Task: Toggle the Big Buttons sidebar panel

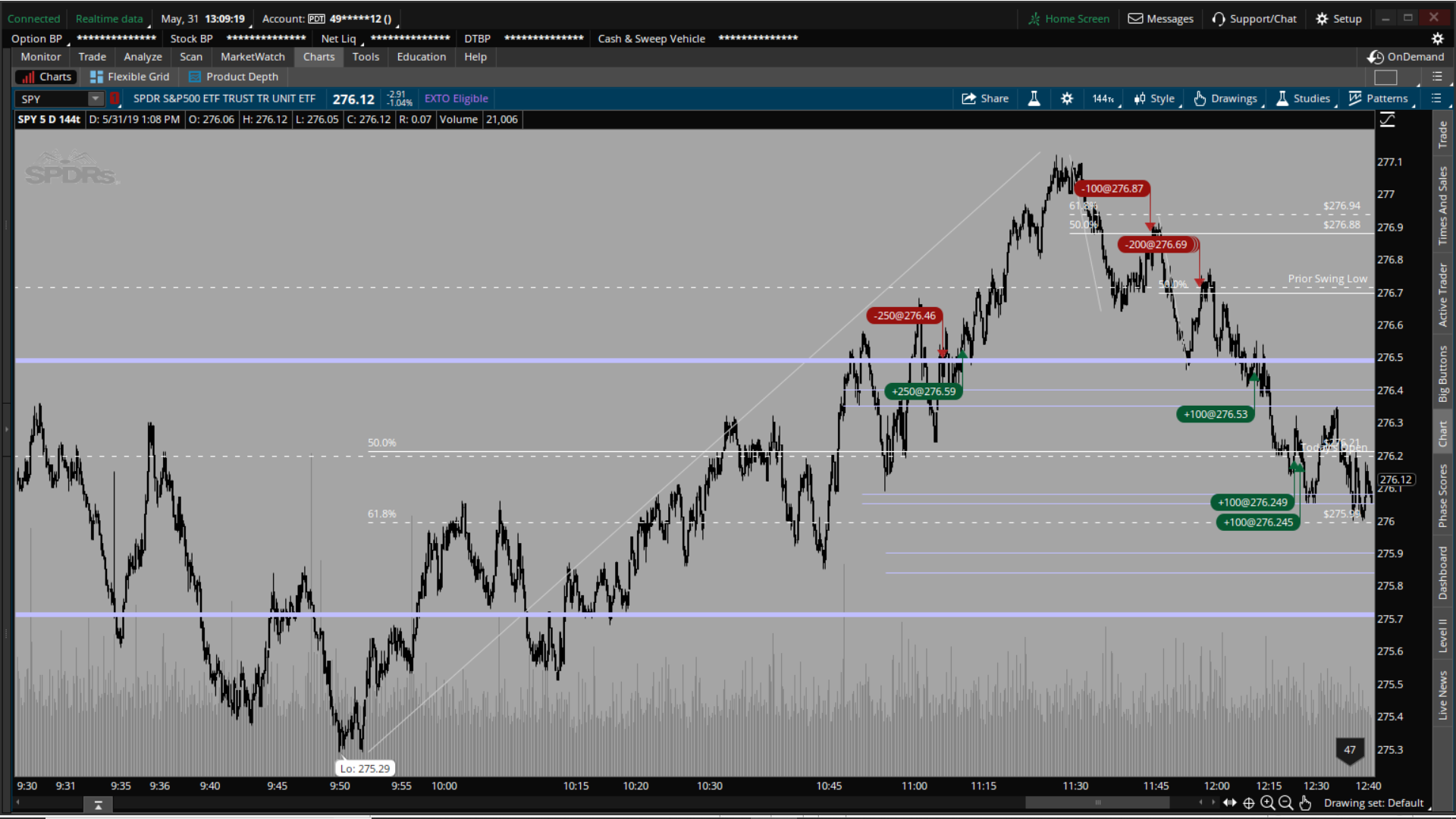Action: [x=1442, y=374]
